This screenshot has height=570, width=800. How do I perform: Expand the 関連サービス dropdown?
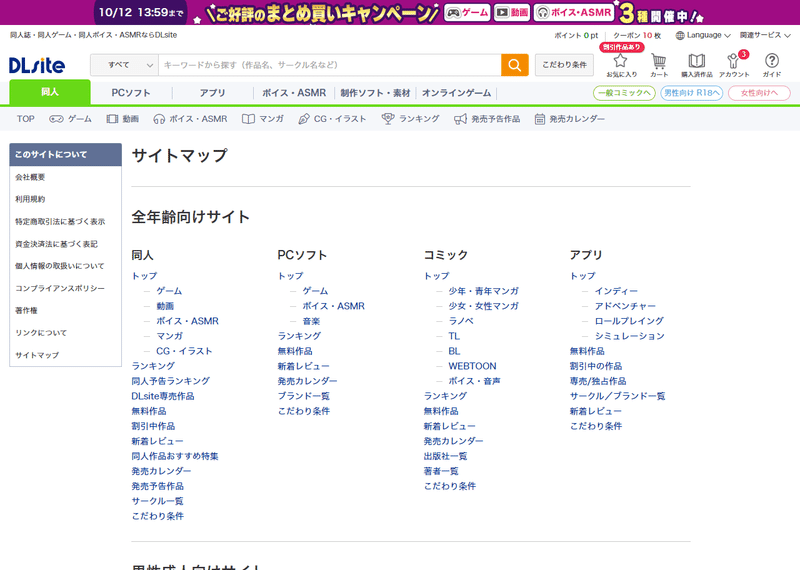(765, 35)
